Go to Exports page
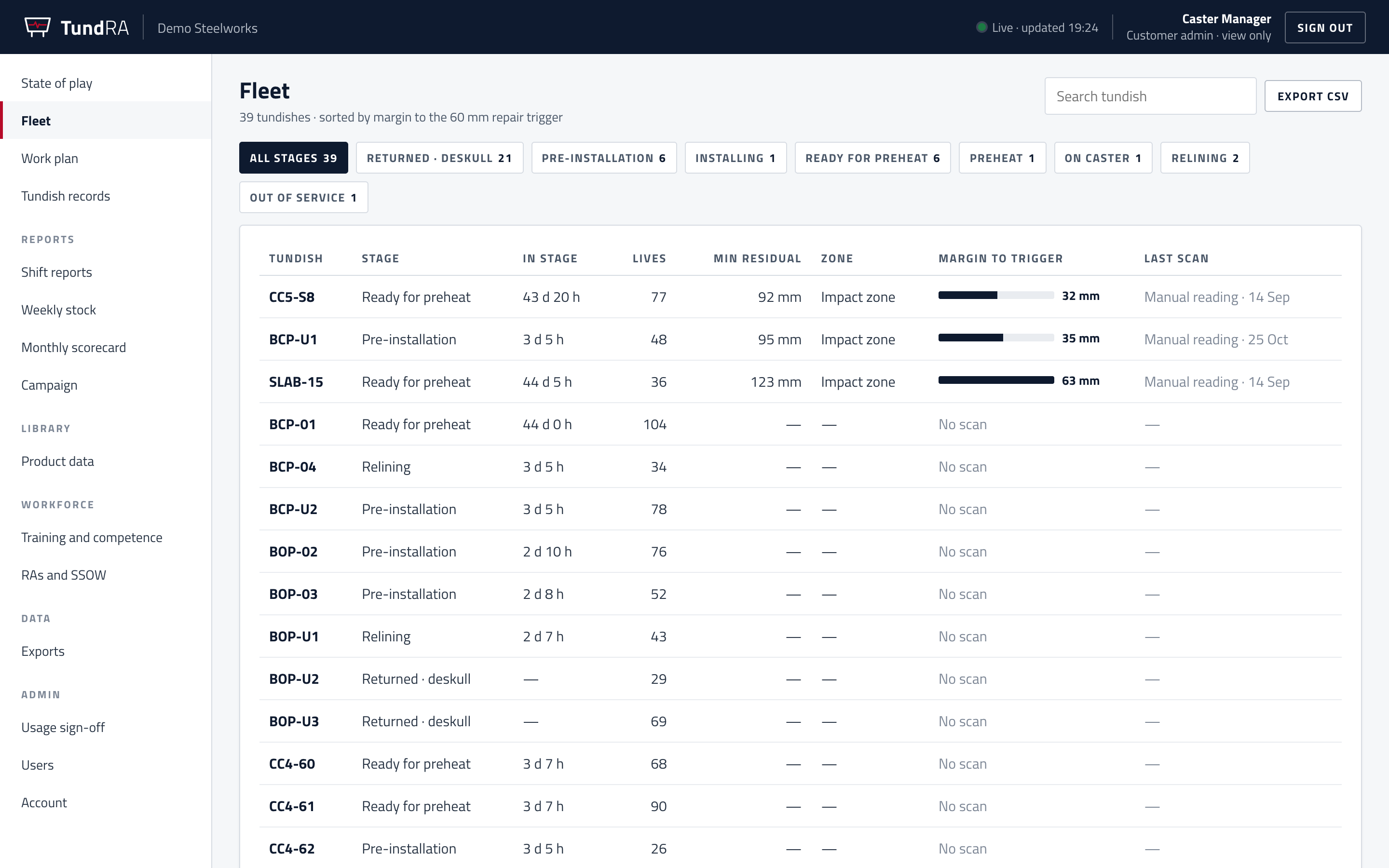Screen dimensions: 1389x868 click(x=106, y=651)
